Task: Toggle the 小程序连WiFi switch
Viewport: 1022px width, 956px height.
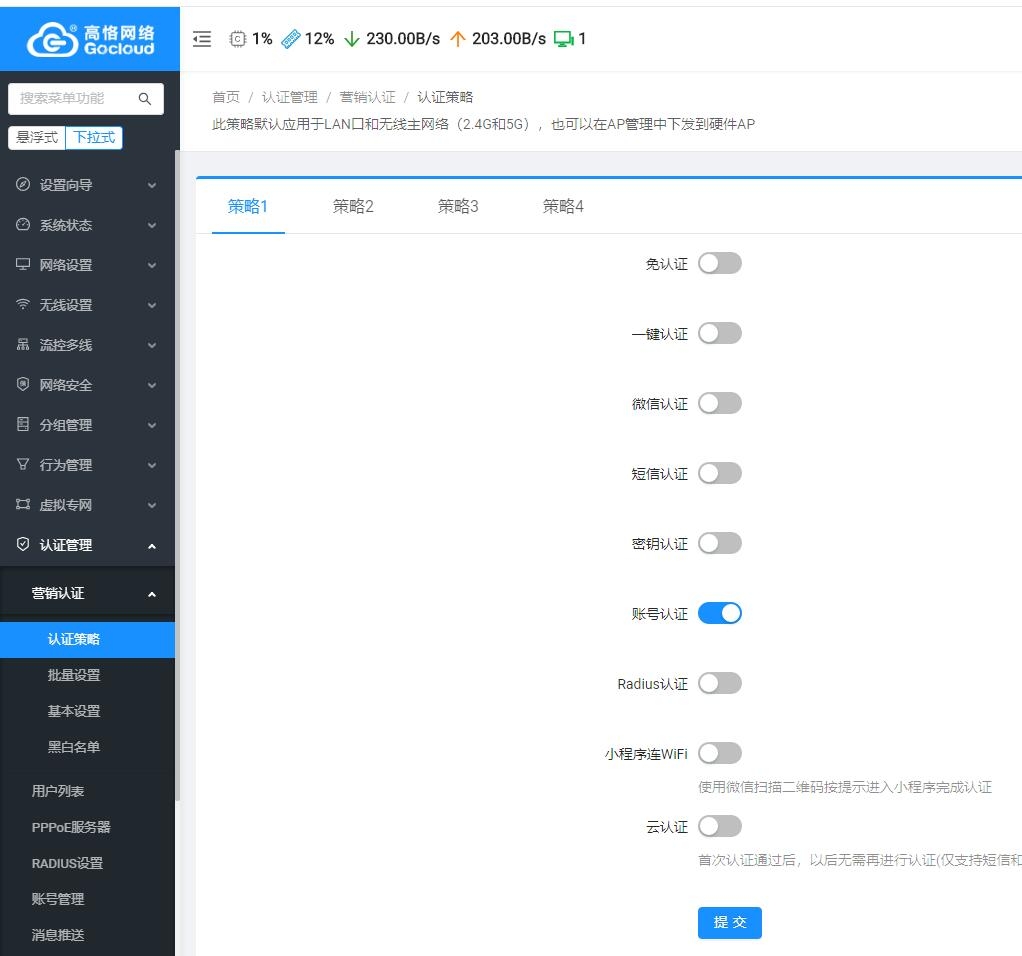Action: tap(720, 753)
